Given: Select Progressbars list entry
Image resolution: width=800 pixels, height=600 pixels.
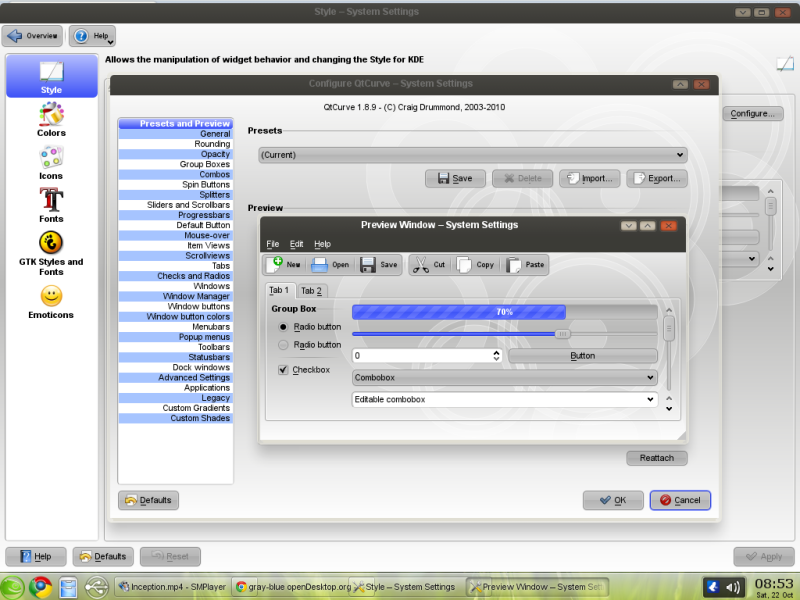Looking at the screenshot, I should pyautogui.click(x=176, y=215).
